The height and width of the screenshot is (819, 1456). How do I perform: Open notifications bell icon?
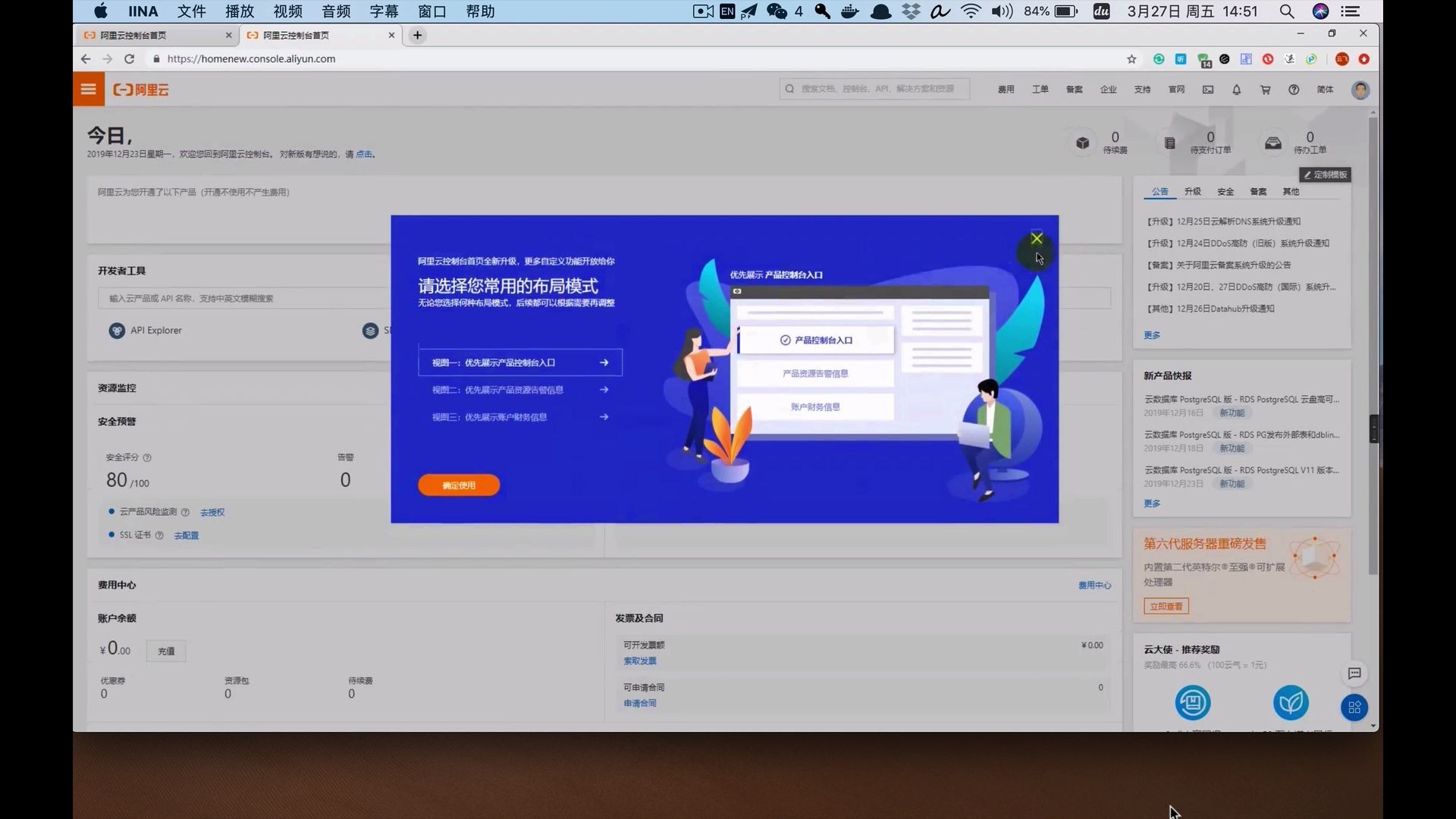click(x=1237, y=89)
